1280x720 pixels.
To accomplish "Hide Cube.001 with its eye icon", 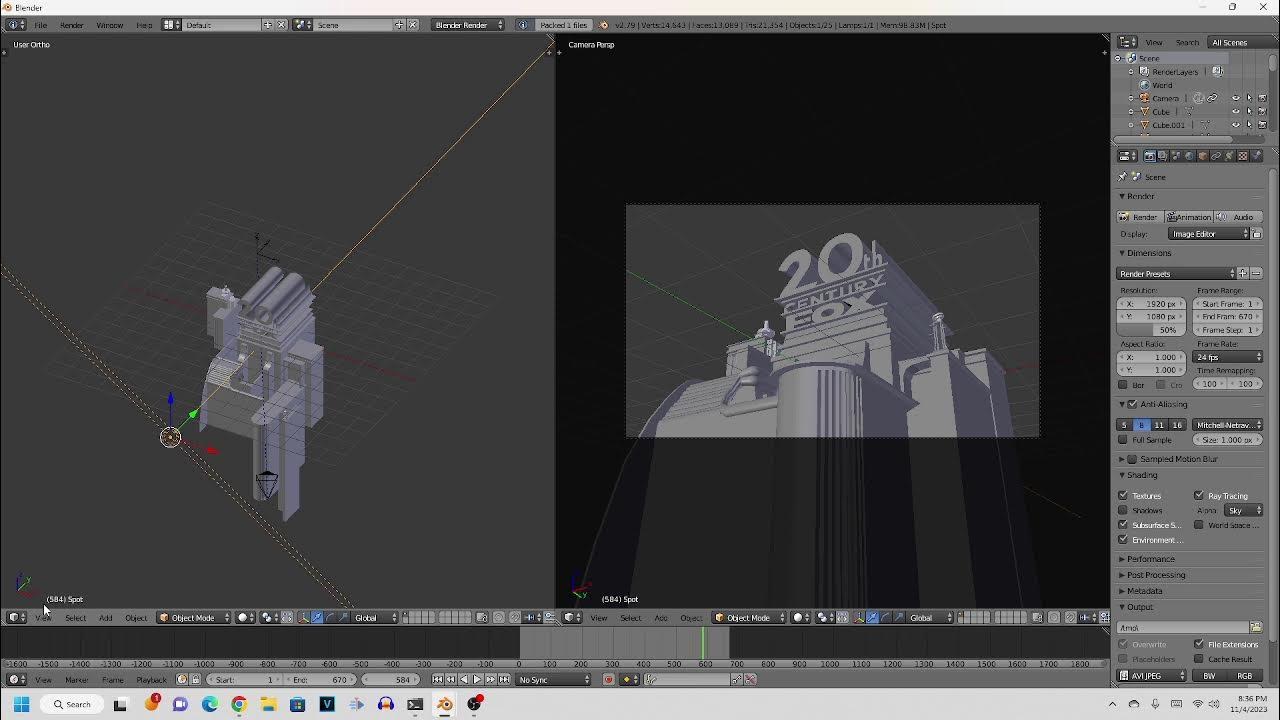I will [1236, 125].
